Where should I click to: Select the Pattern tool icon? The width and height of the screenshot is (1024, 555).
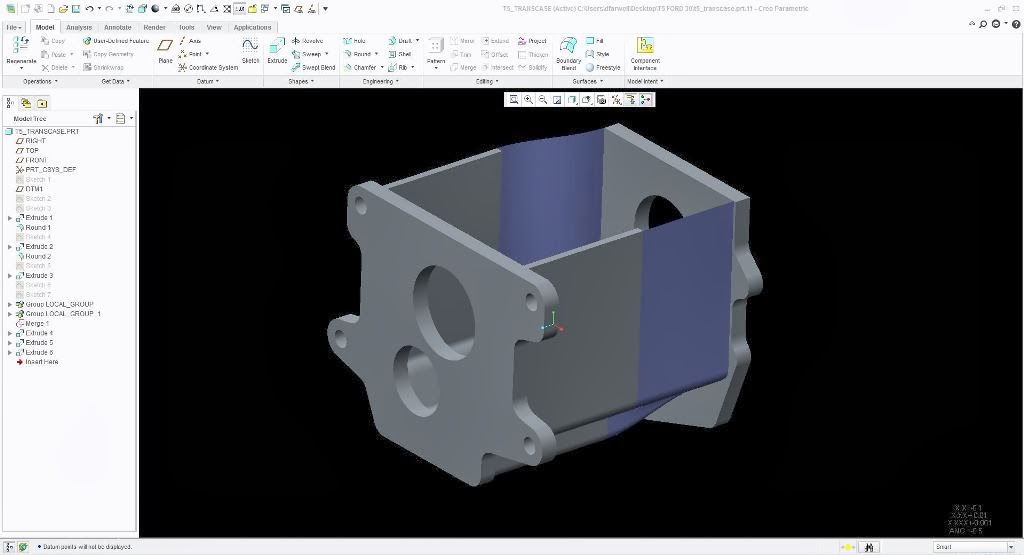click(x=436, y=46)
